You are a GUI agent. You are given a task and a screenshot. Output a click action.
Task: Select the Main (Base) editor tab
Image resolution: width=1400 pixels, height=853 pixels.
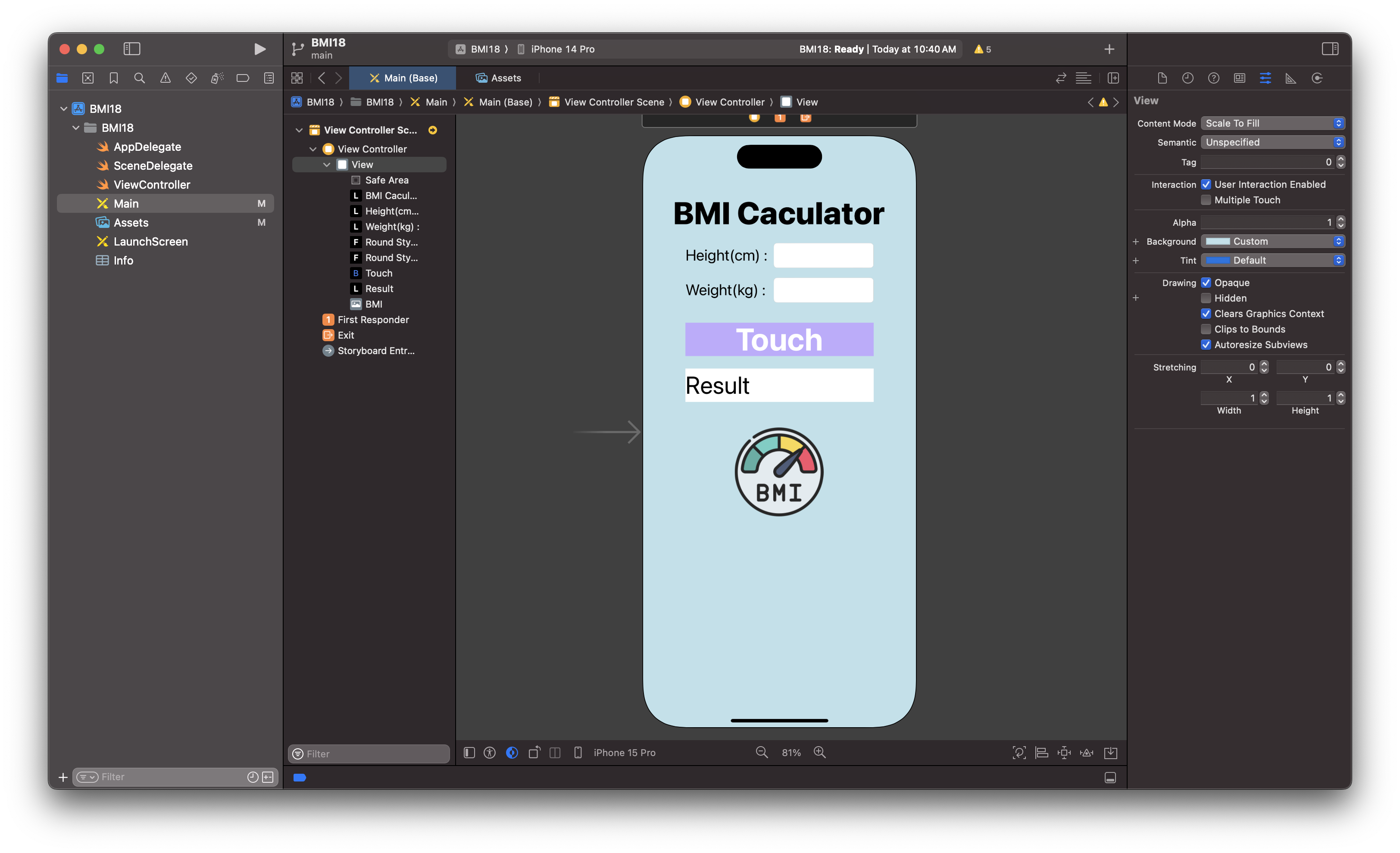(x=403, y=78)
